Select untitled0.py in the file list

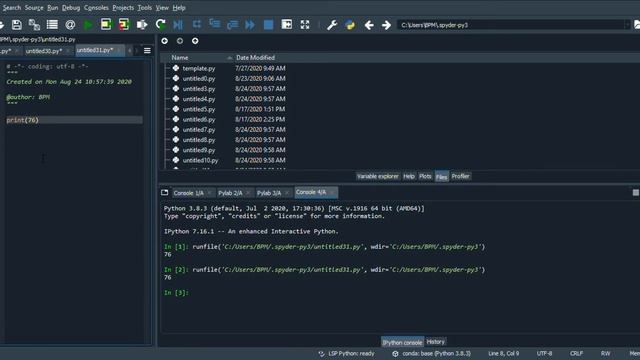(x=199, y=78)
